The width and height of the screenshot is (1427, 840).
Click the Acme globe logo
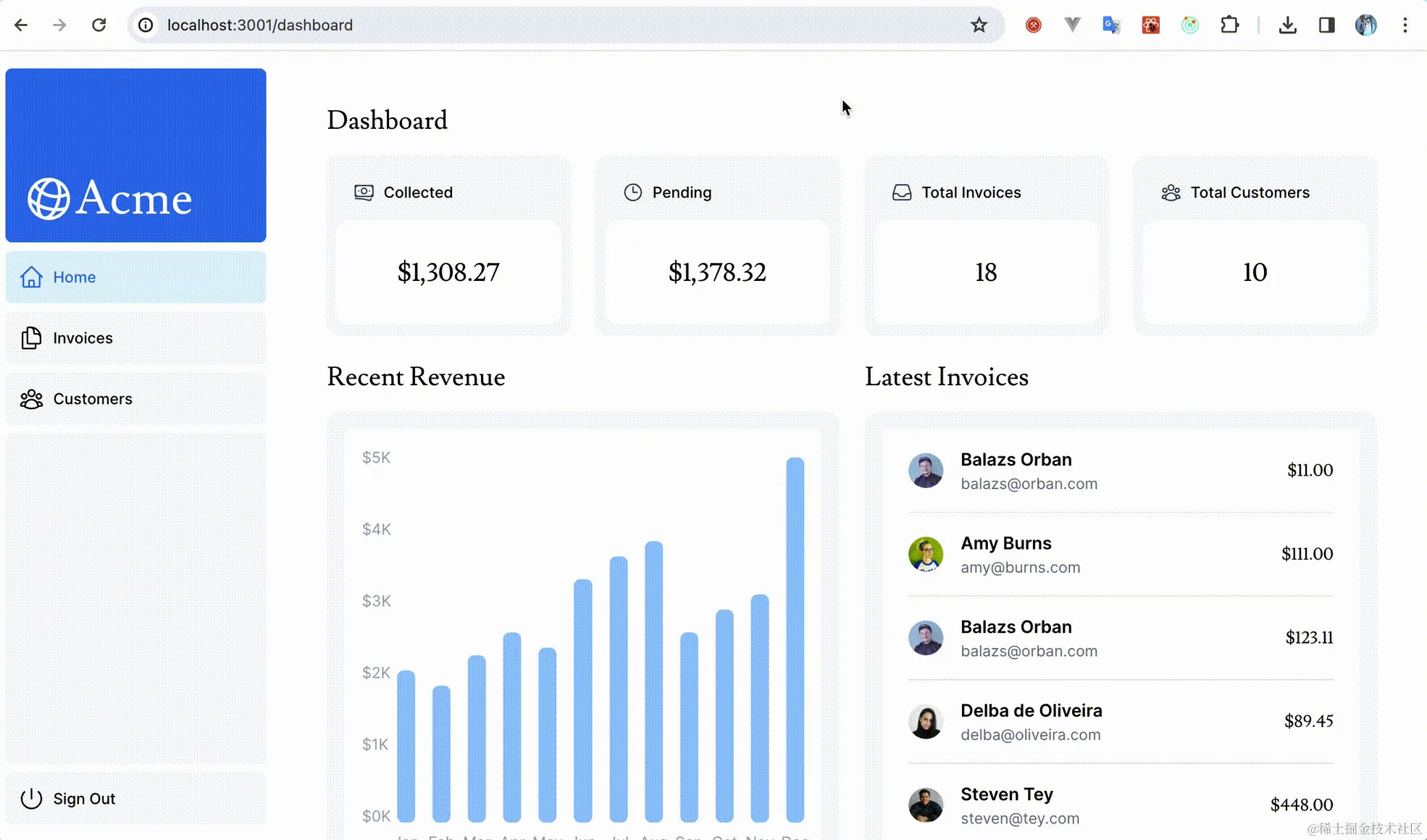coord(49,198)
